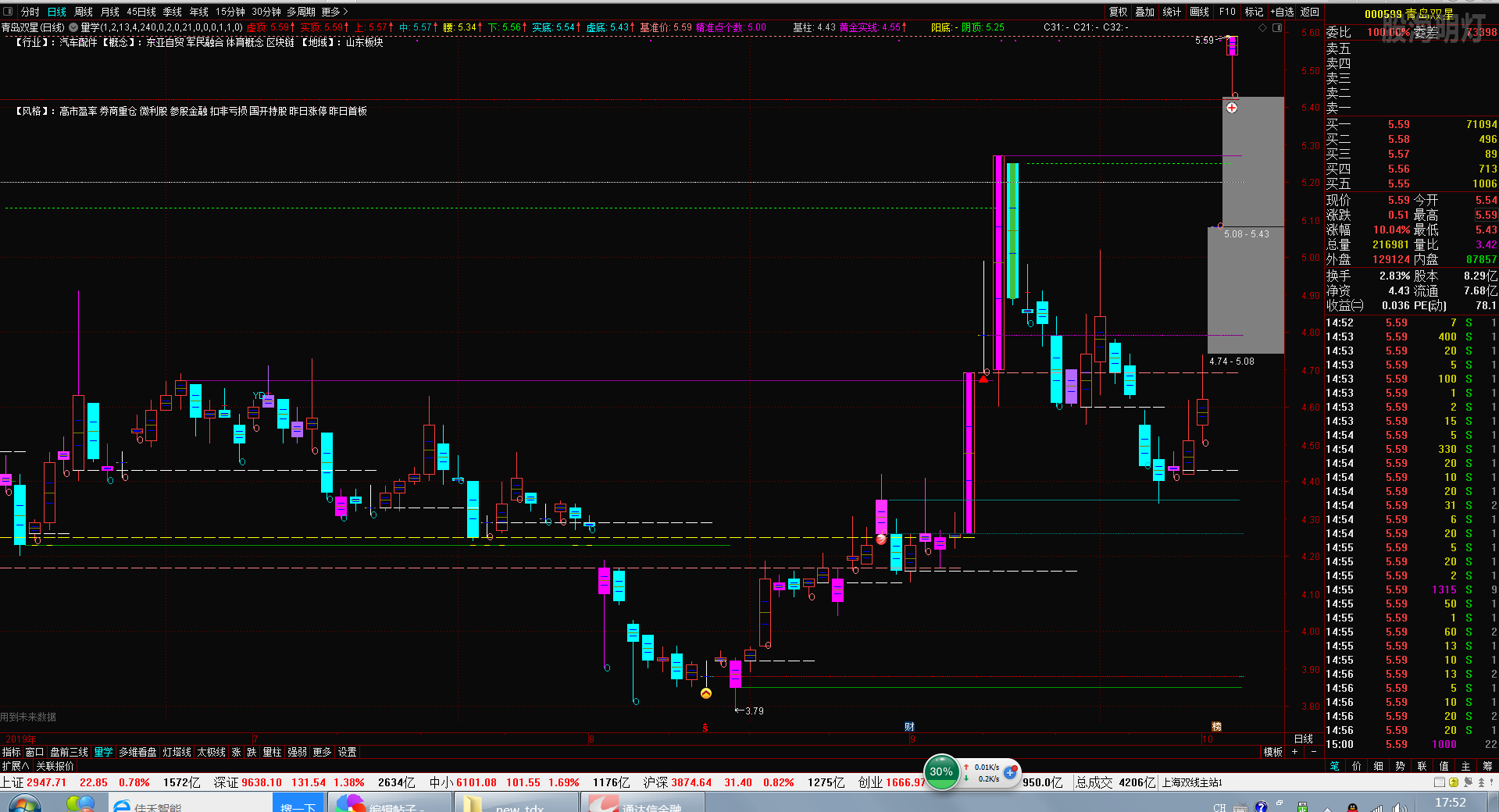Click 返回 back button
This screenshot has height=812, width=1499.
tap(1310, 12)
